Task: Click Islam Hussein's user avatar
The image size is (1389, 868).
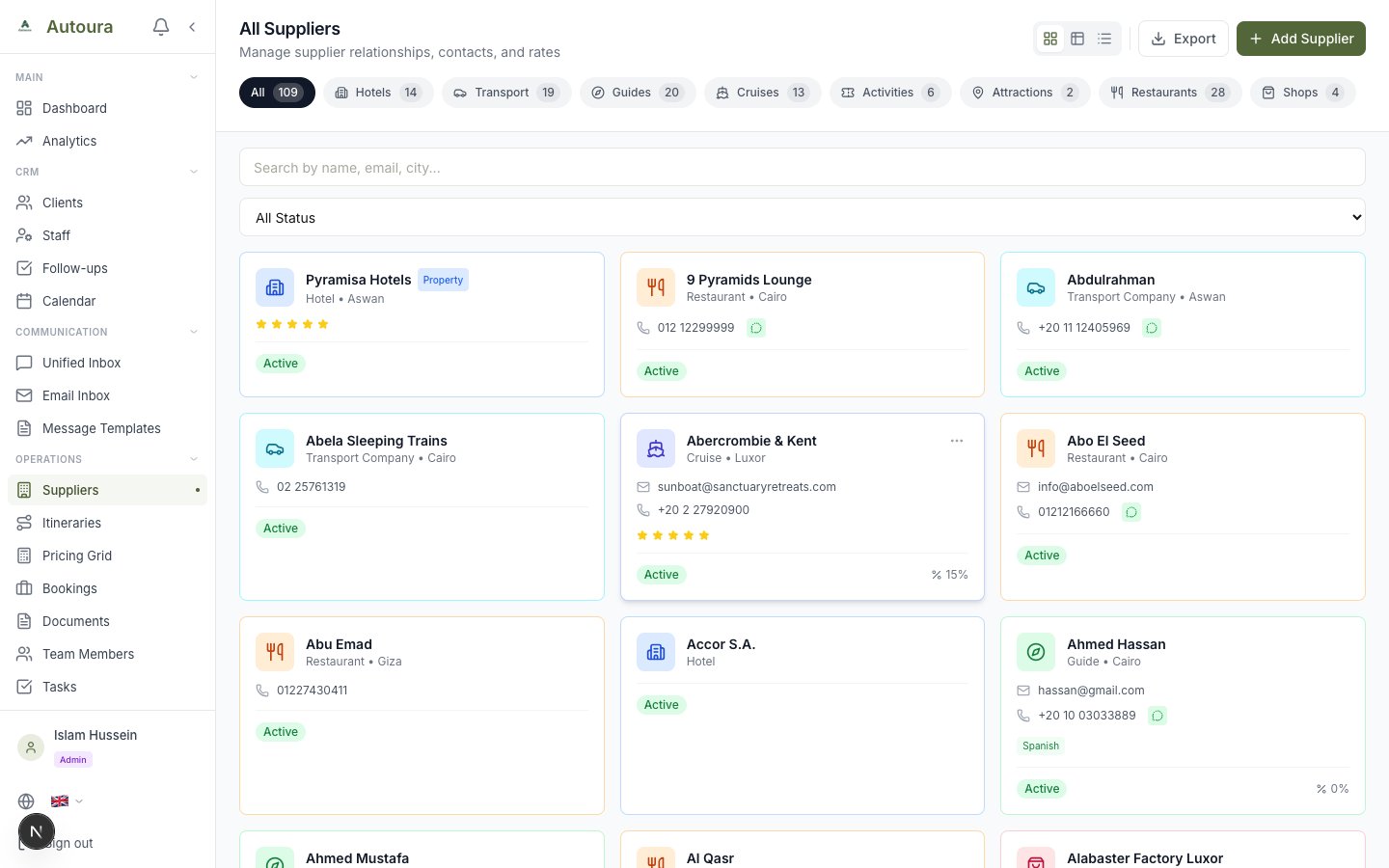Action: click(31, 747)
